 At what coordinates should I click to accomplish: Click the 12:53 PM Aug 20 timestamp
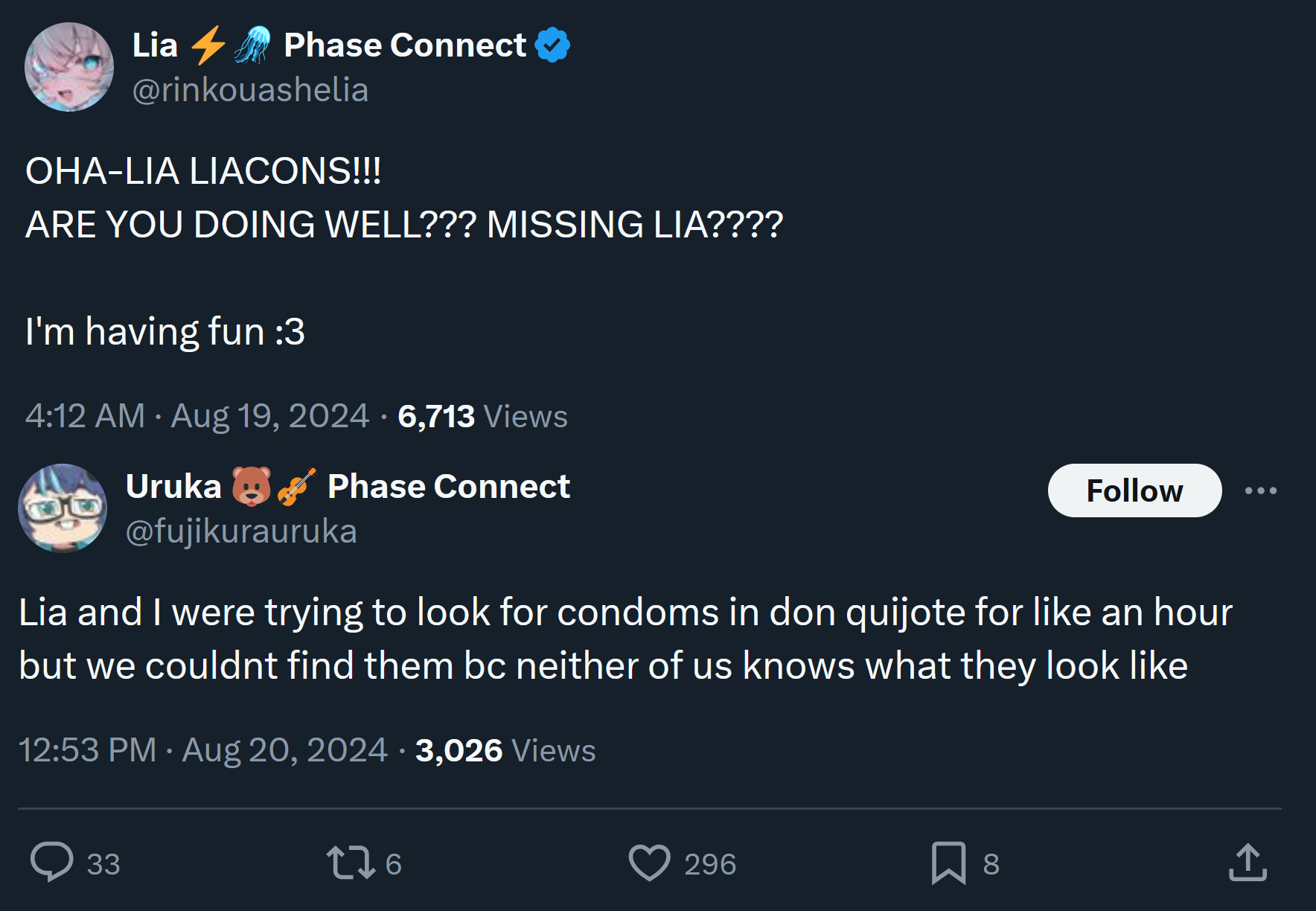tap(202, 750)
